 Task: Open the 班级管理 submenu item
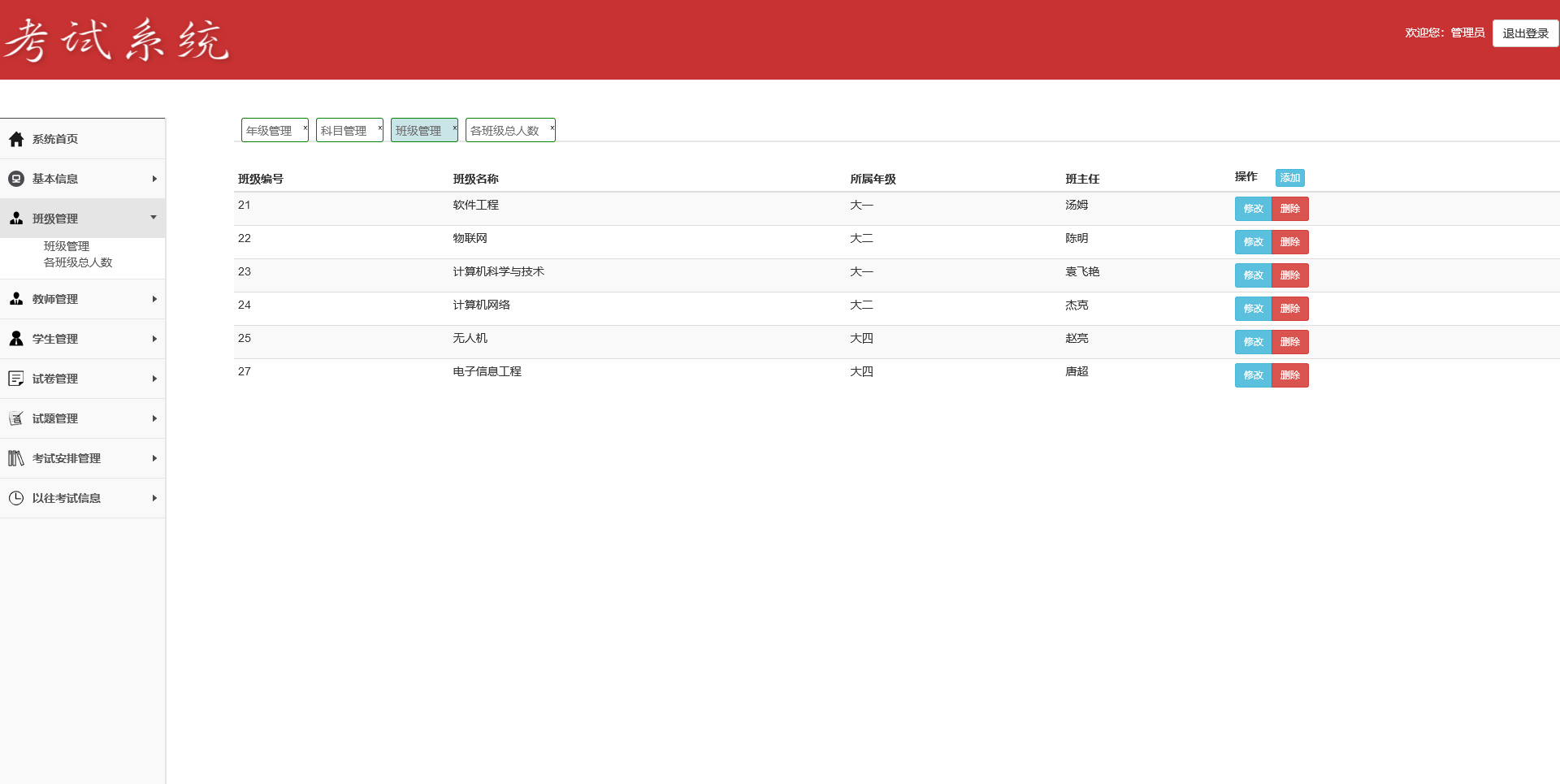click(67, 246)
